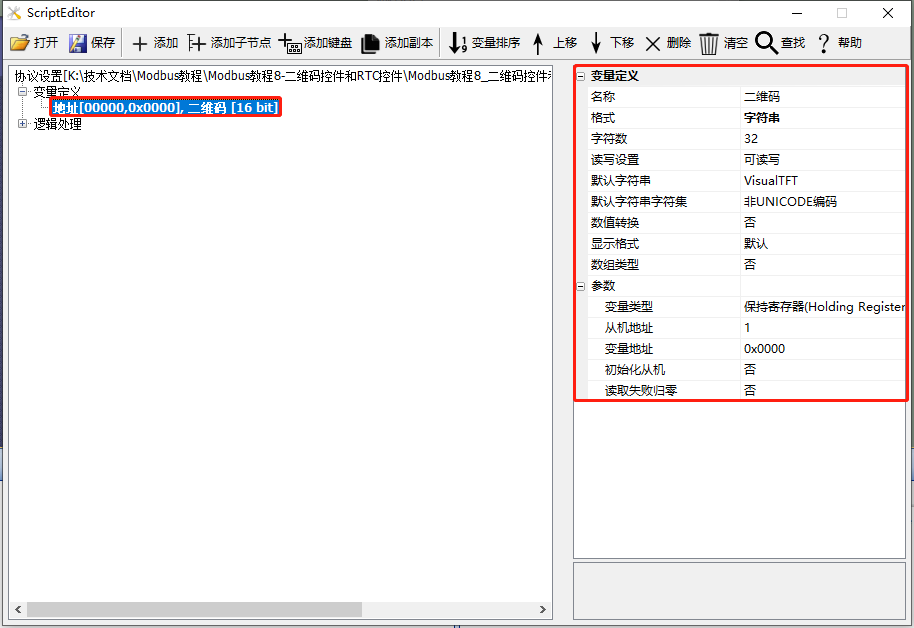914x628 pixels.
Task: Click the 打开 open folder icon
Action: 20,43
